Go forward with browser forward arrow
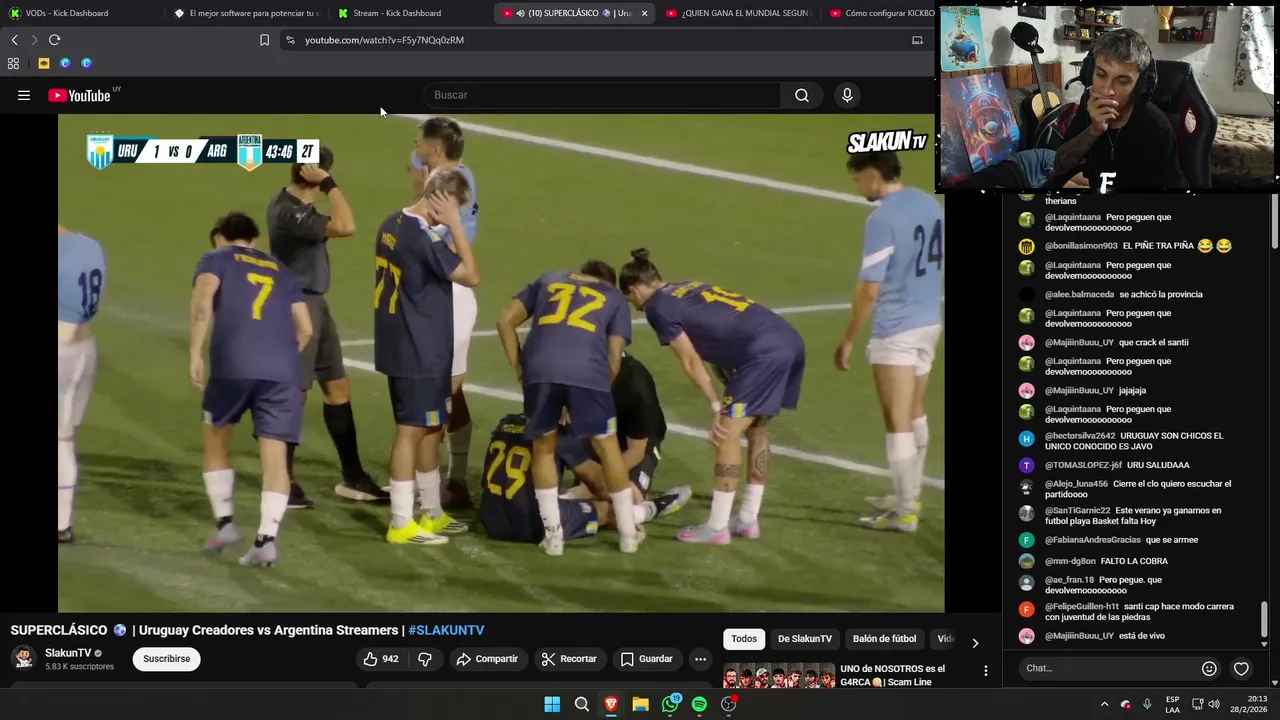The height and width of the screenshot is (720, 1280). pyautogui.click(x=33, y=40)
